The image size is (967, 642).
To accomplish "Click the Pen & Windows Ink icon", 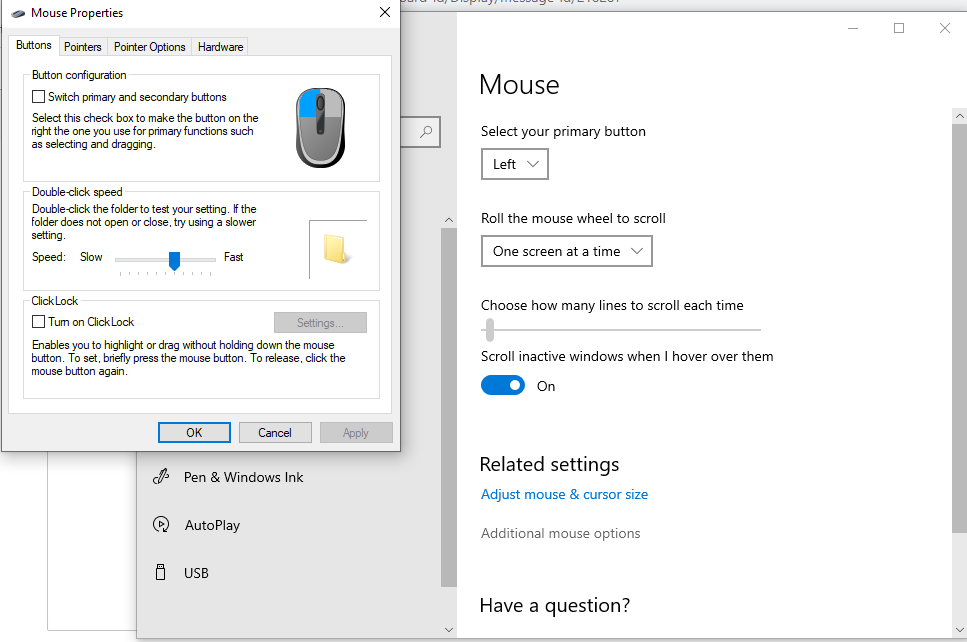I will (161, 477).
